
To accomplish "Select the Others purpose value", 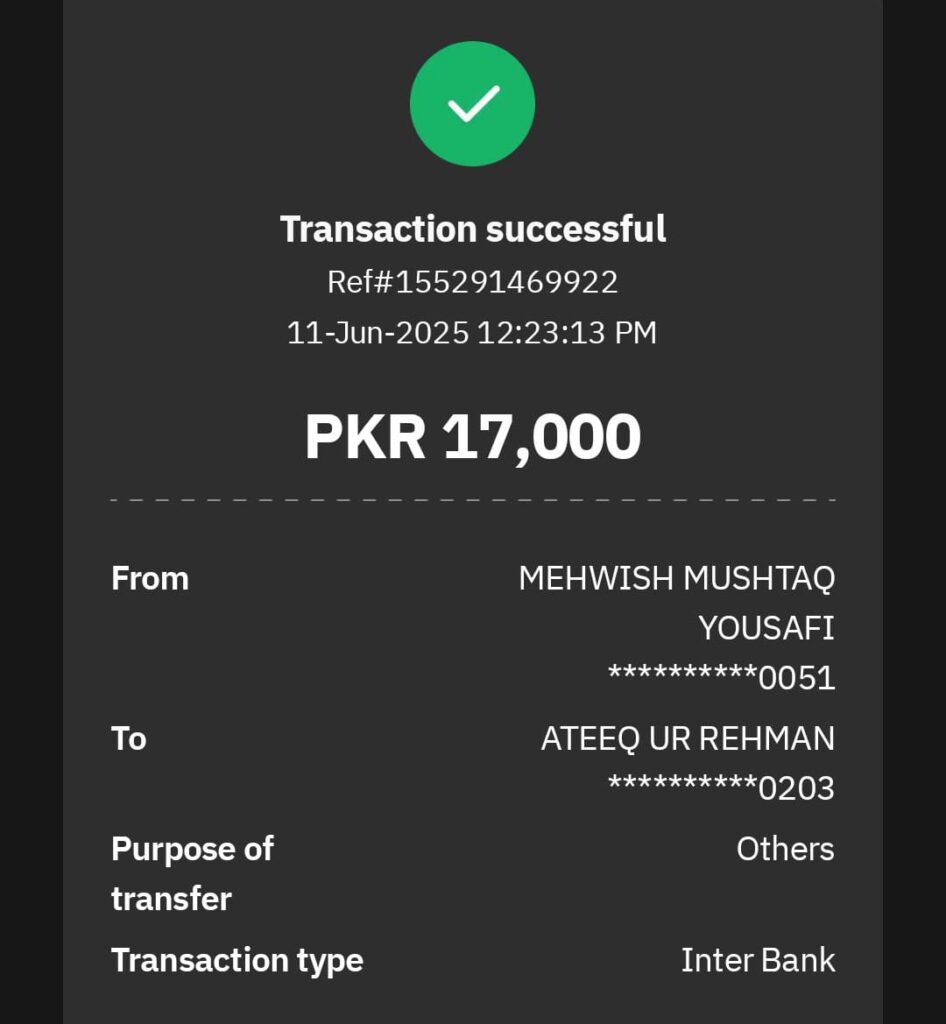I will click(785, 850).
